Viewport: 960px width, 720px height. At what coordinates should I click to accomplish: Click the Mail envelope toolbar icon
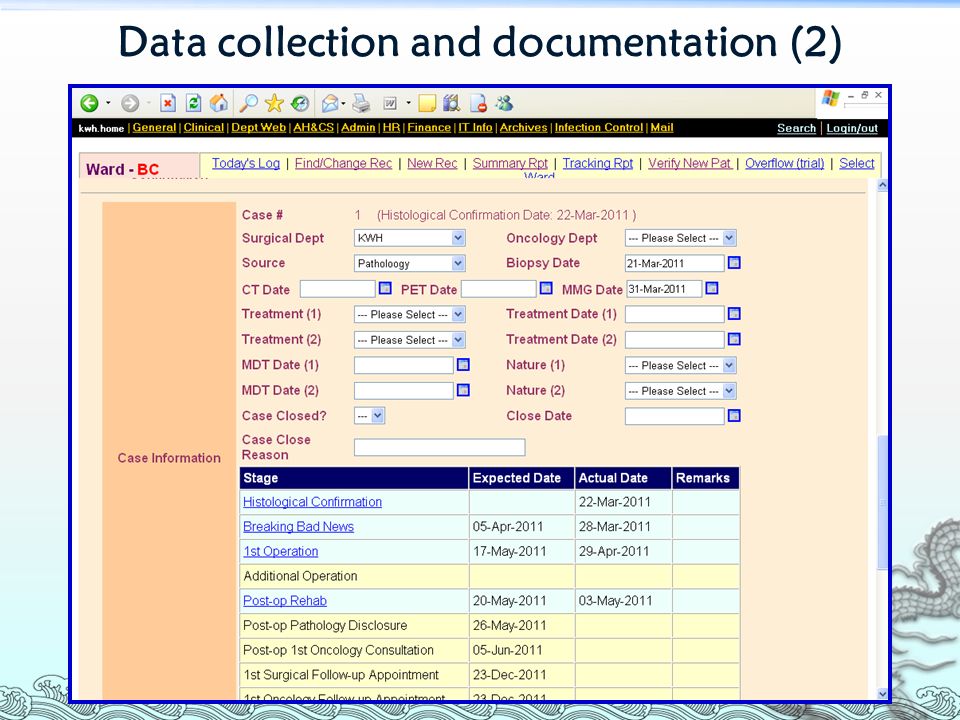(330, 103)
